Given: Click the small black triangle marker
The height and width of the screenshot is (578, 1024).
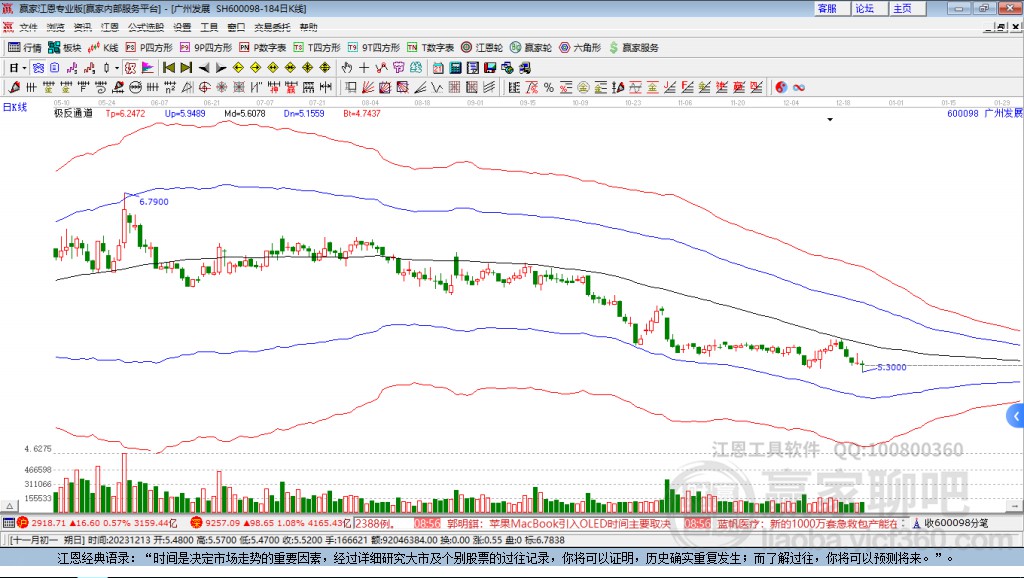Looking at the screenshot, I should point(830,120).
